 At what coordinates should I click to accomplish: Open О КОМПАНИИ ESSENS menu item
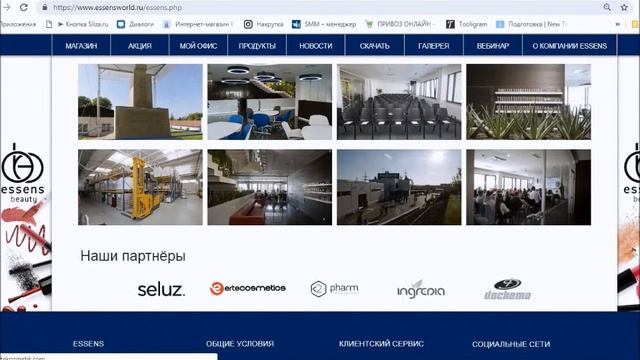569,46
